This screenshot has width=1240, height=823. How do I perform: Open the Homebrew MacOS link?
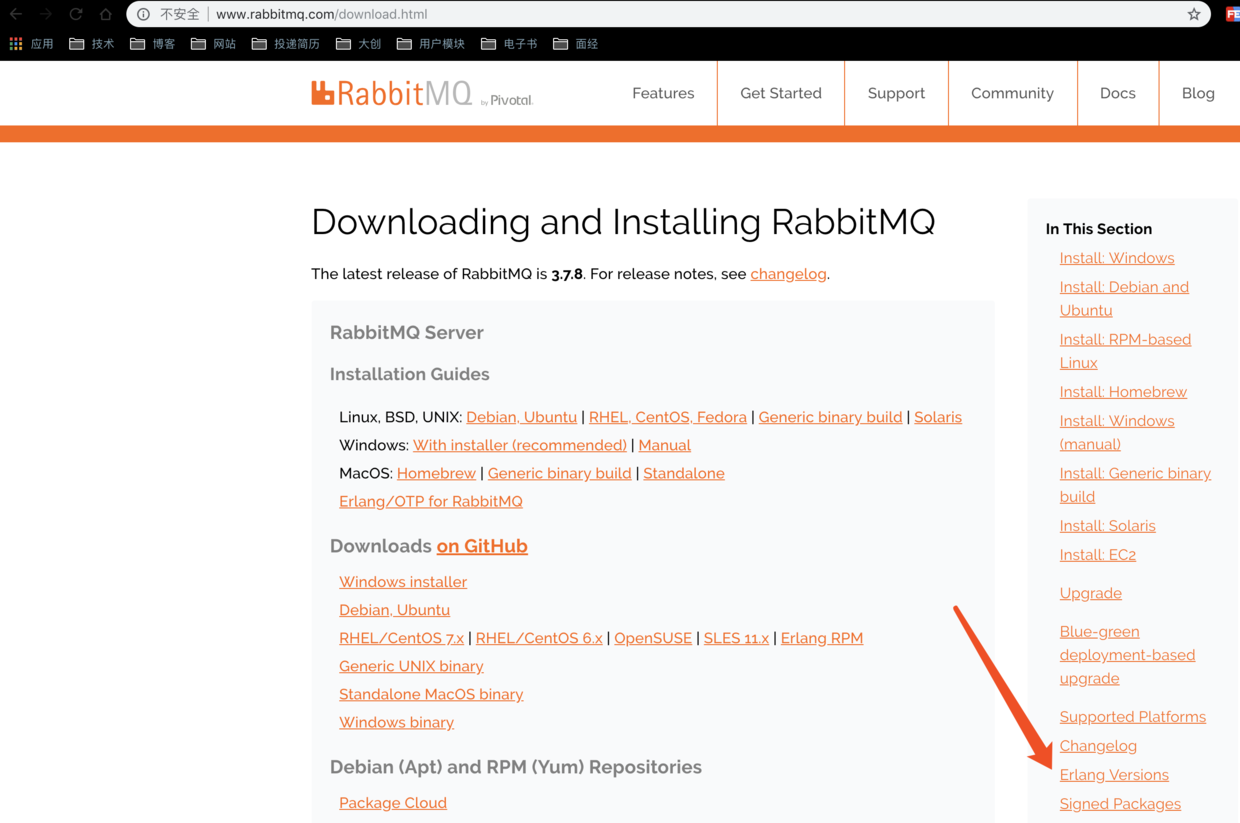436,473
